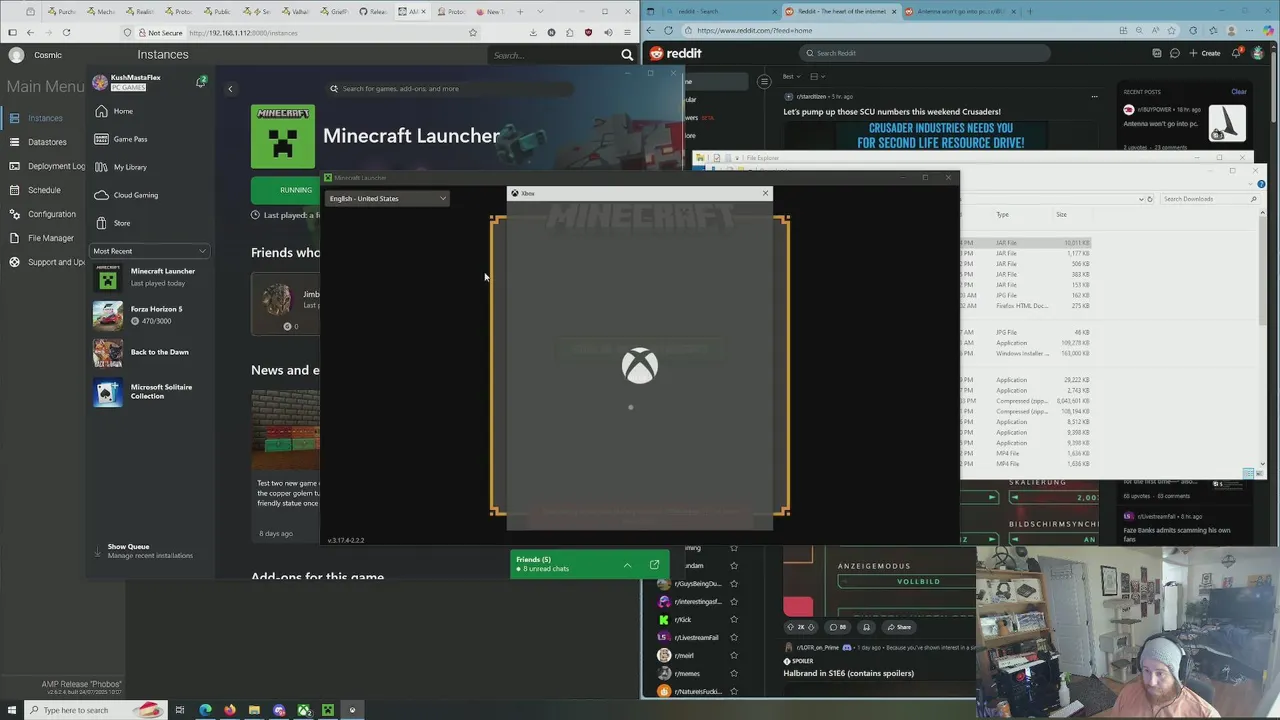
Task: Open a new tab in Edge
Action: click(x=1030, y=11)
